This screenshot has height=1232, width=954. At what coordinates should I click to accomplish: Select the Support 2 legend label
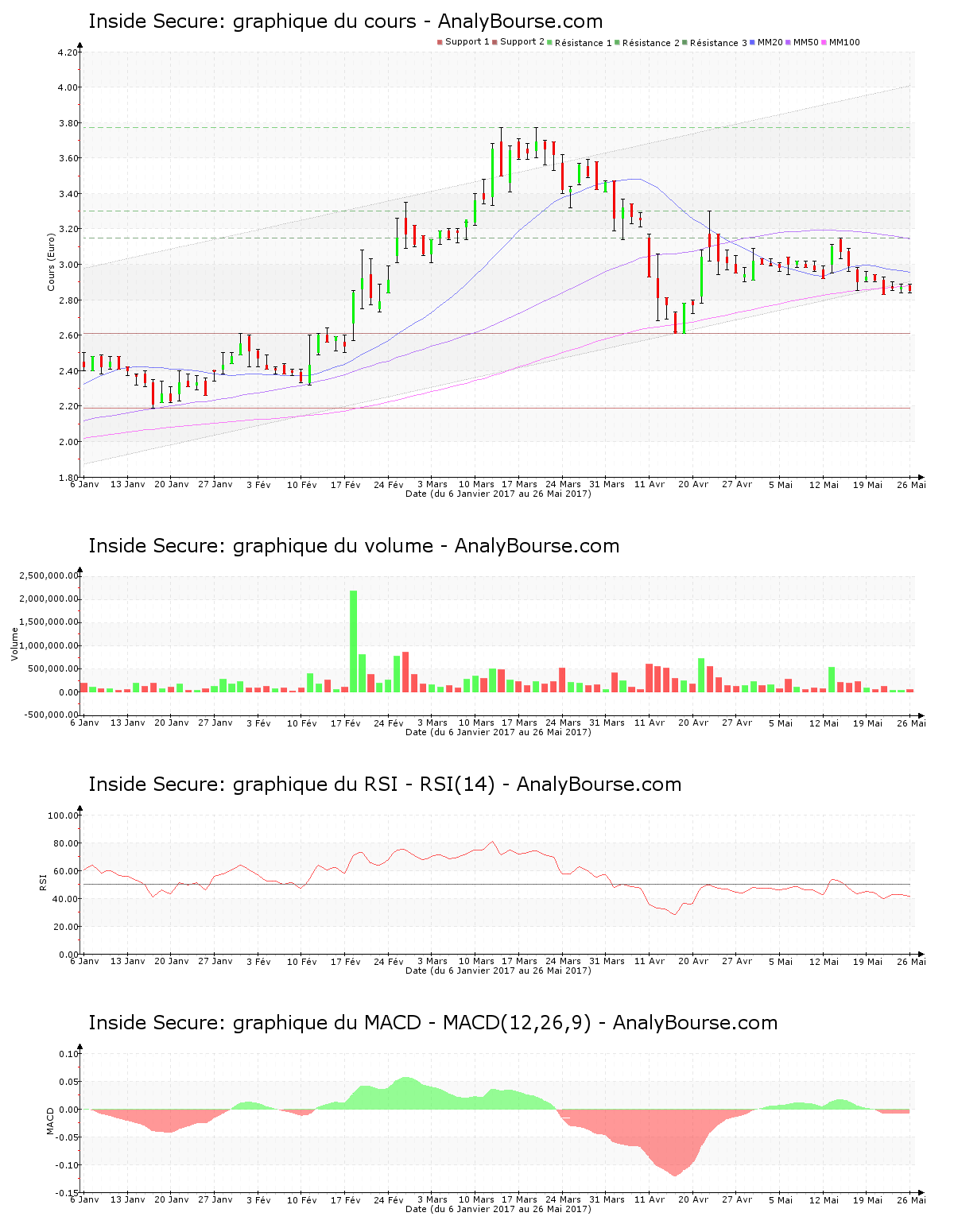[522, 42]
